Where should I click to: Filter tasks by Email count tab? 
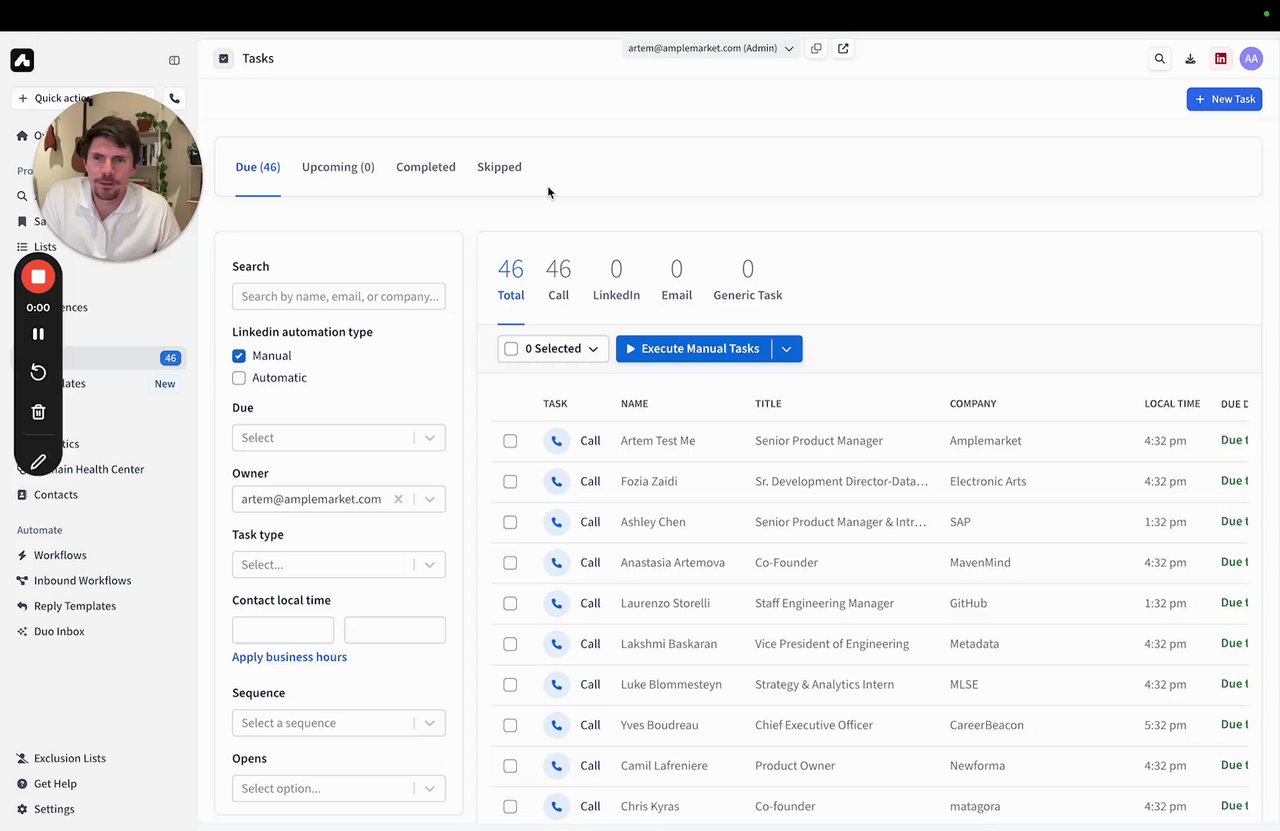(677, 279)
